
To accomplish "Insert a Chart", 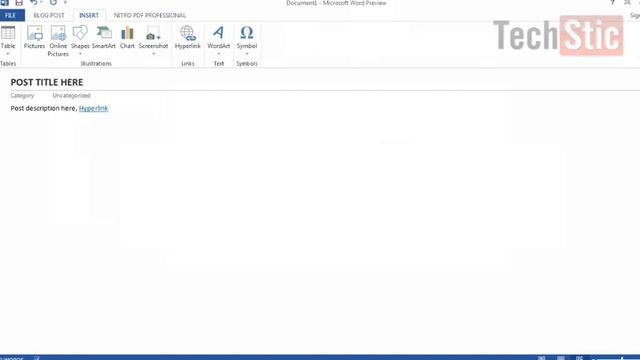I will [x=127, y=38].
